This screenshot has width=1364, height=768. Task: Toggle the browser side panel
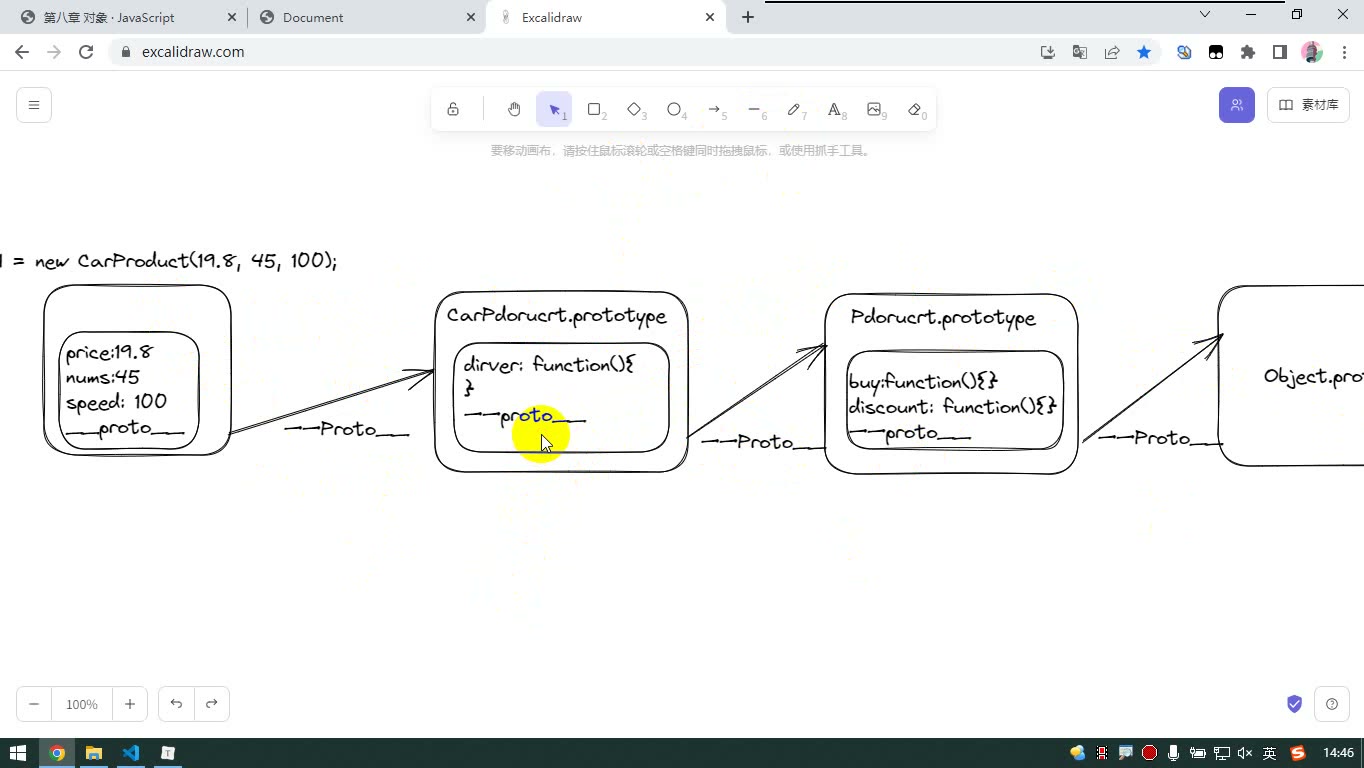coord(1280,52)
